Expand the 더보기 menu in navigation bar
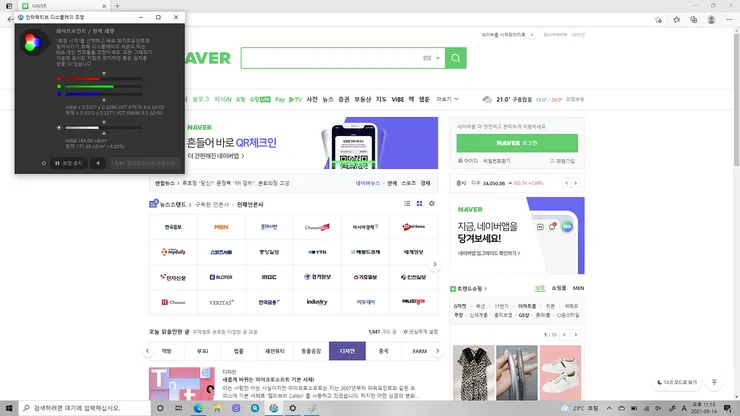This screenshot has width=740, height=416. [447, 99]
